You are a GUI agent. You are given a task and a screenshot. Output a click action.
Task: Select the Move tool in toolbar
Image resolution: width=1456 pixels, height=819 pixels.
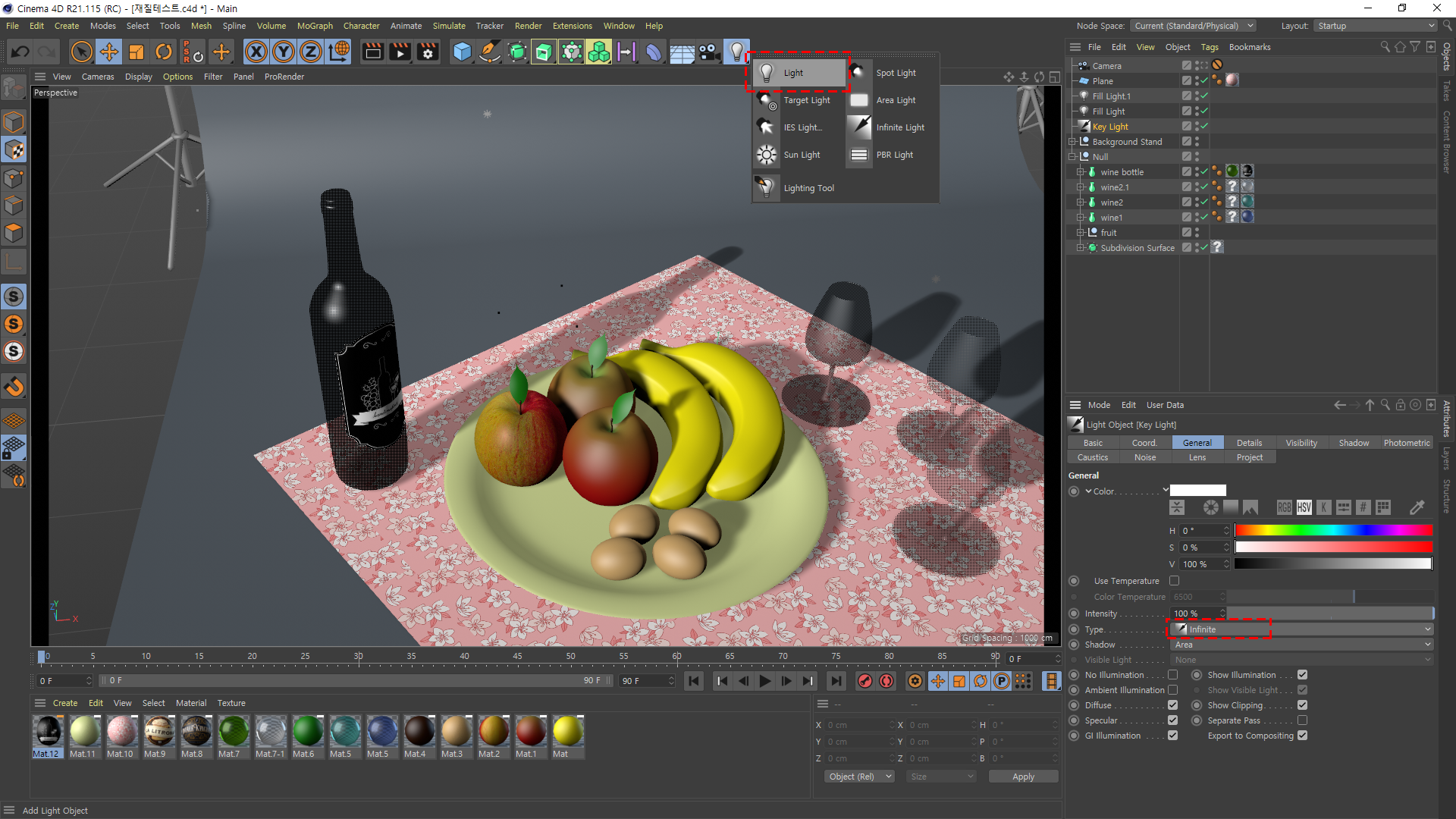(x=109, y=52)
